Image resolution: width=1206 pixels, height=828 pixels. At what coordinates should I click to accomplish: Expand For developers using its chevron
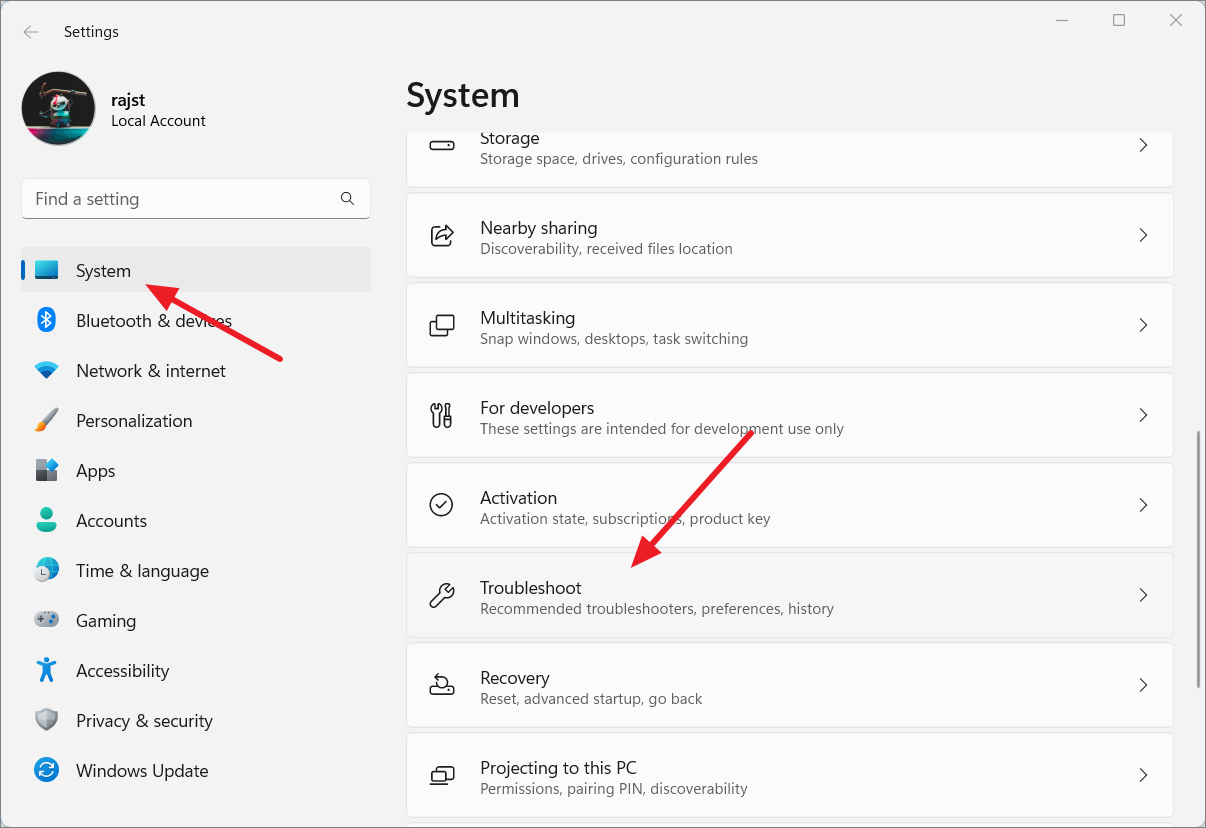(1143, 415)
